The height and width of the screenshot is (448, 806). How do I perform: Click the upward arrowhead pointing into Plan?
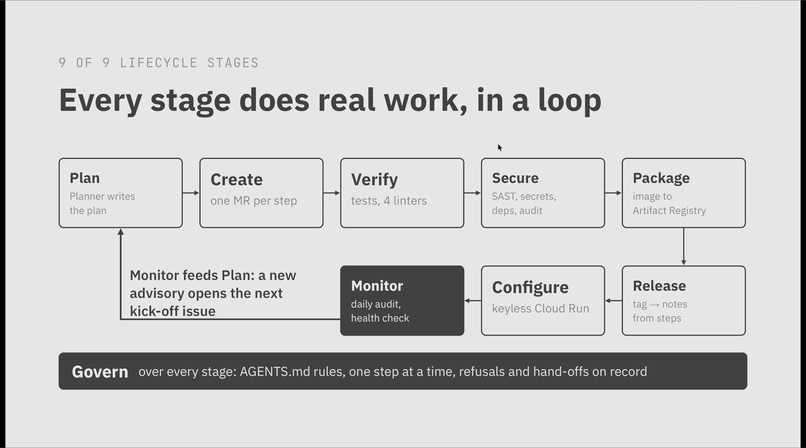tap(120, 232)
